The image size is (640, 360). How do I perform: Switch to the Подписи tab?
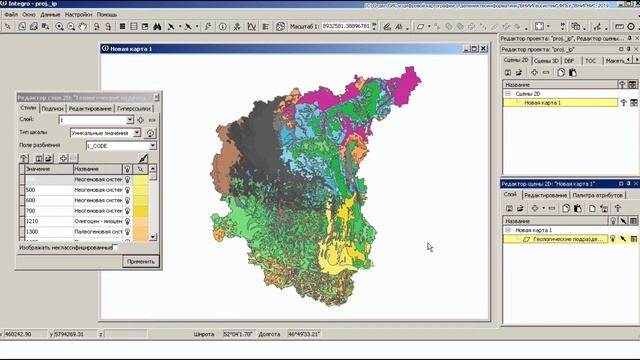pos(53,109)
